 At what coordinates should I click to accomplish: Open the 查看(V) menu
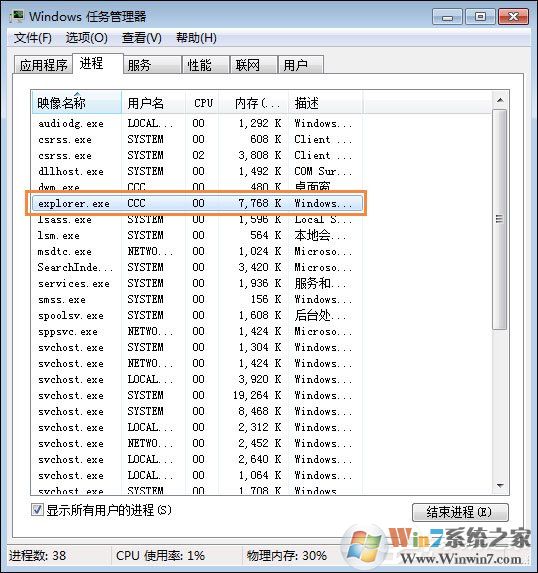(141, 38)
